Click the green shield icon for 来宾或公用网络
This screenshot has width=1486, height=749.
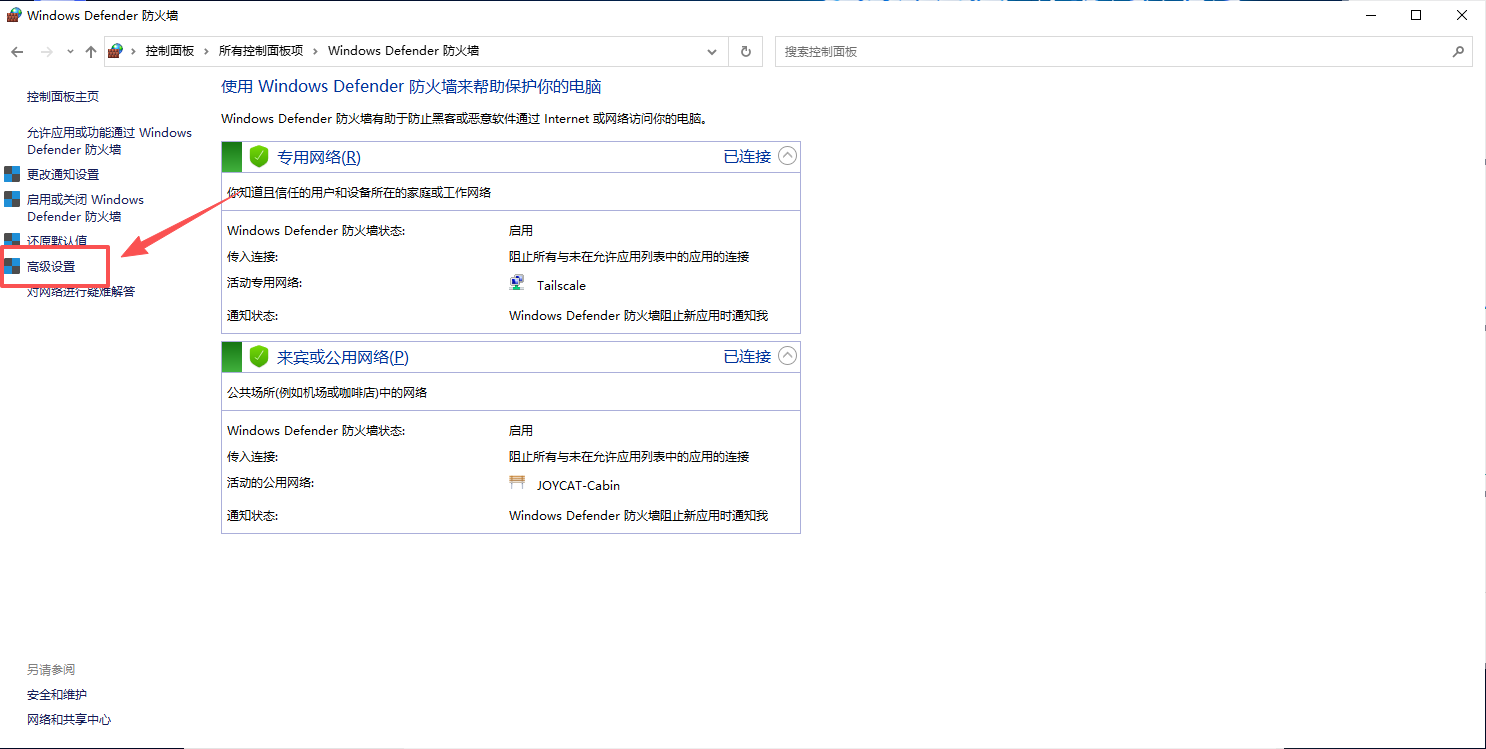pos(259,356)
